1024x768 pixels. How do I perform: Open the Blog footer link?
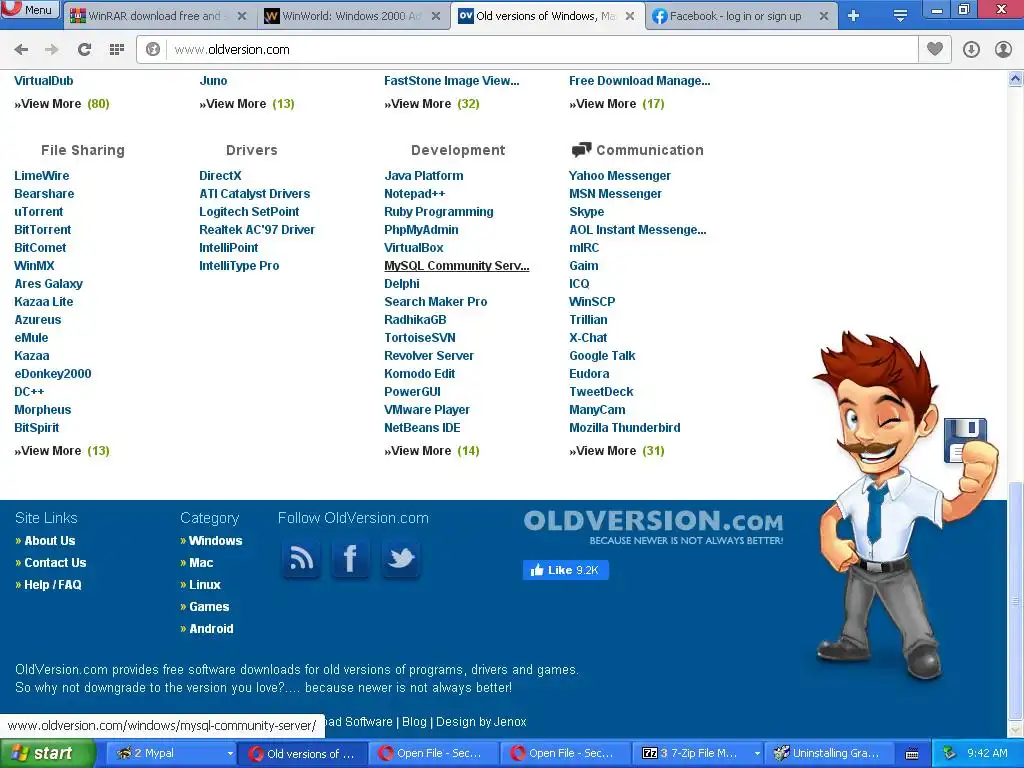pyautogui.click(x=414, y=722)
